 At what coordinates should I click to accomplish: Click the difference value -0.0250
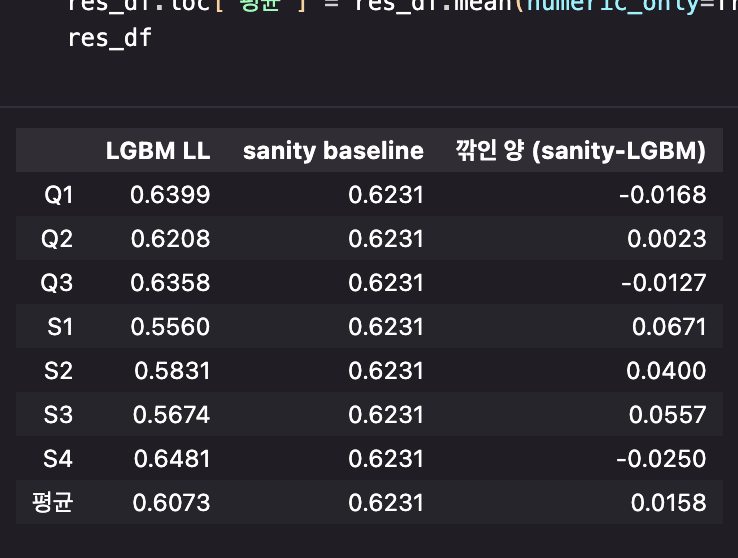pos(661,458)
